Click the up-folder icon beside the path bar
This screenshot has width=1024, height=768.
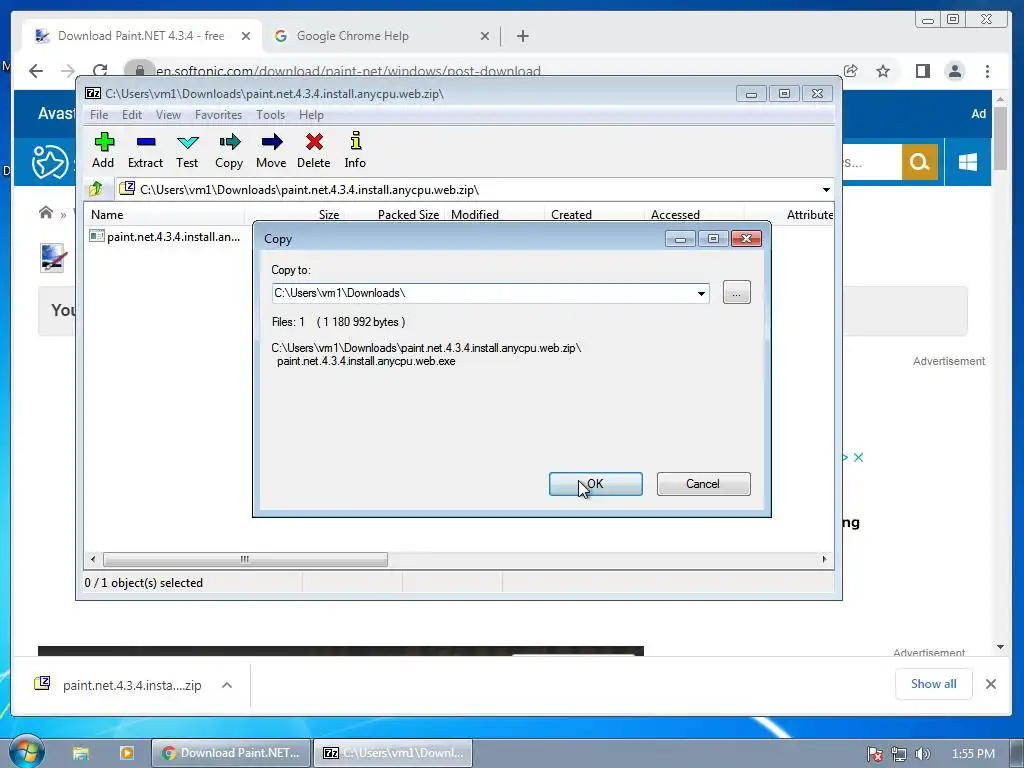pos(96,189)
